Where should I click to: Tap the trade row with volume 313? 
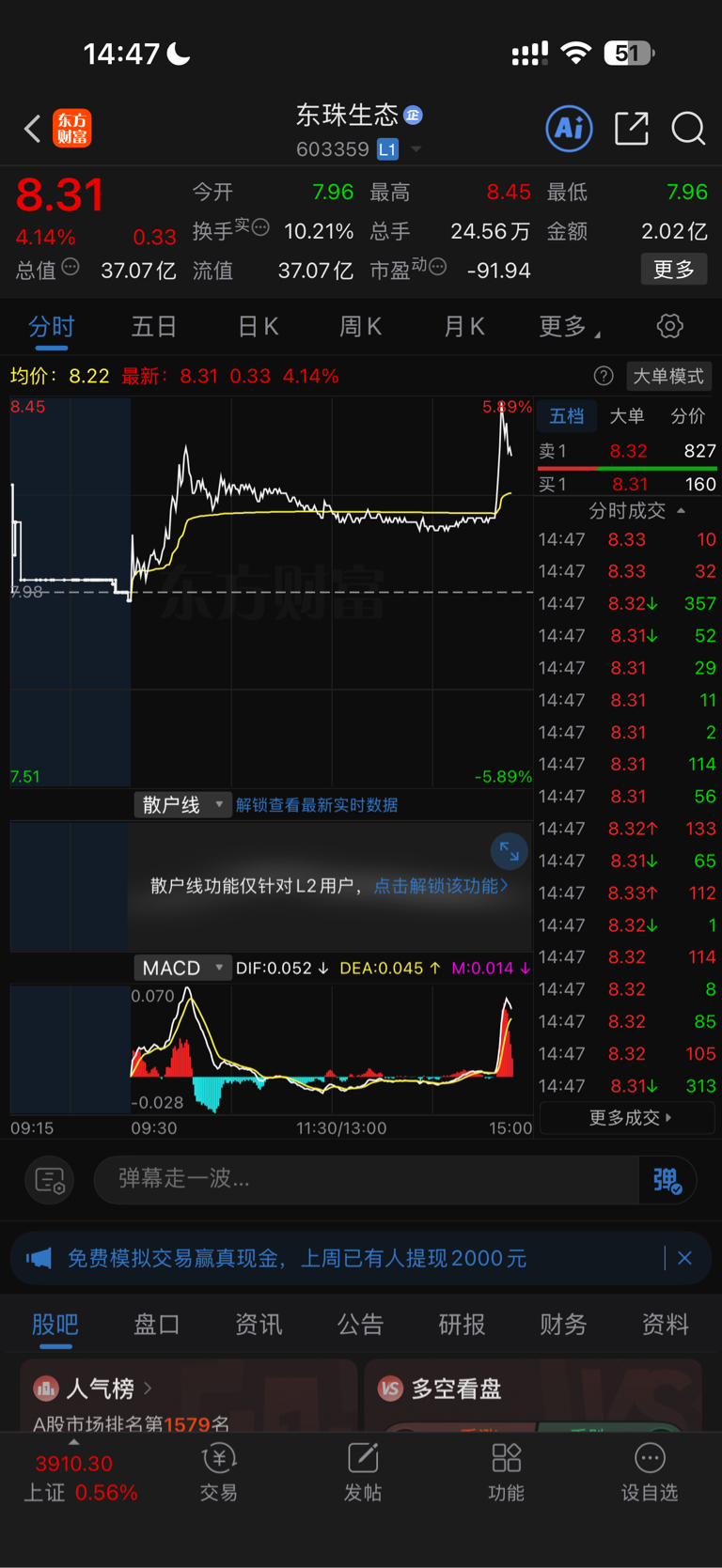click(627, 1086)
